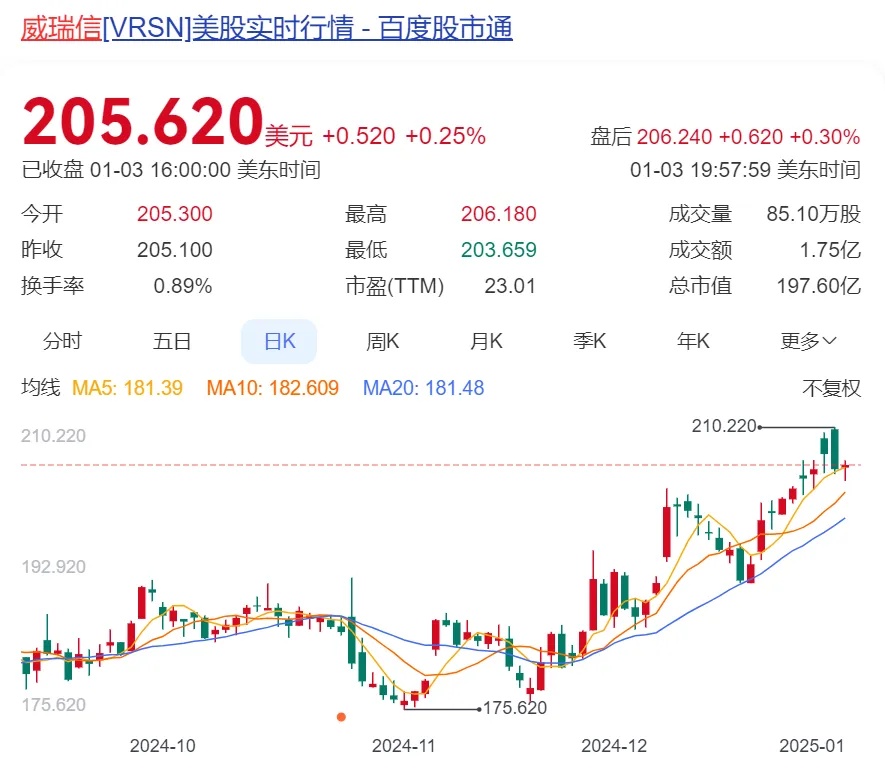Image resolution: width=885 pixels, height=775 pixels.
Task: Switch to the 年K chart tab
Action: [693, 341]
